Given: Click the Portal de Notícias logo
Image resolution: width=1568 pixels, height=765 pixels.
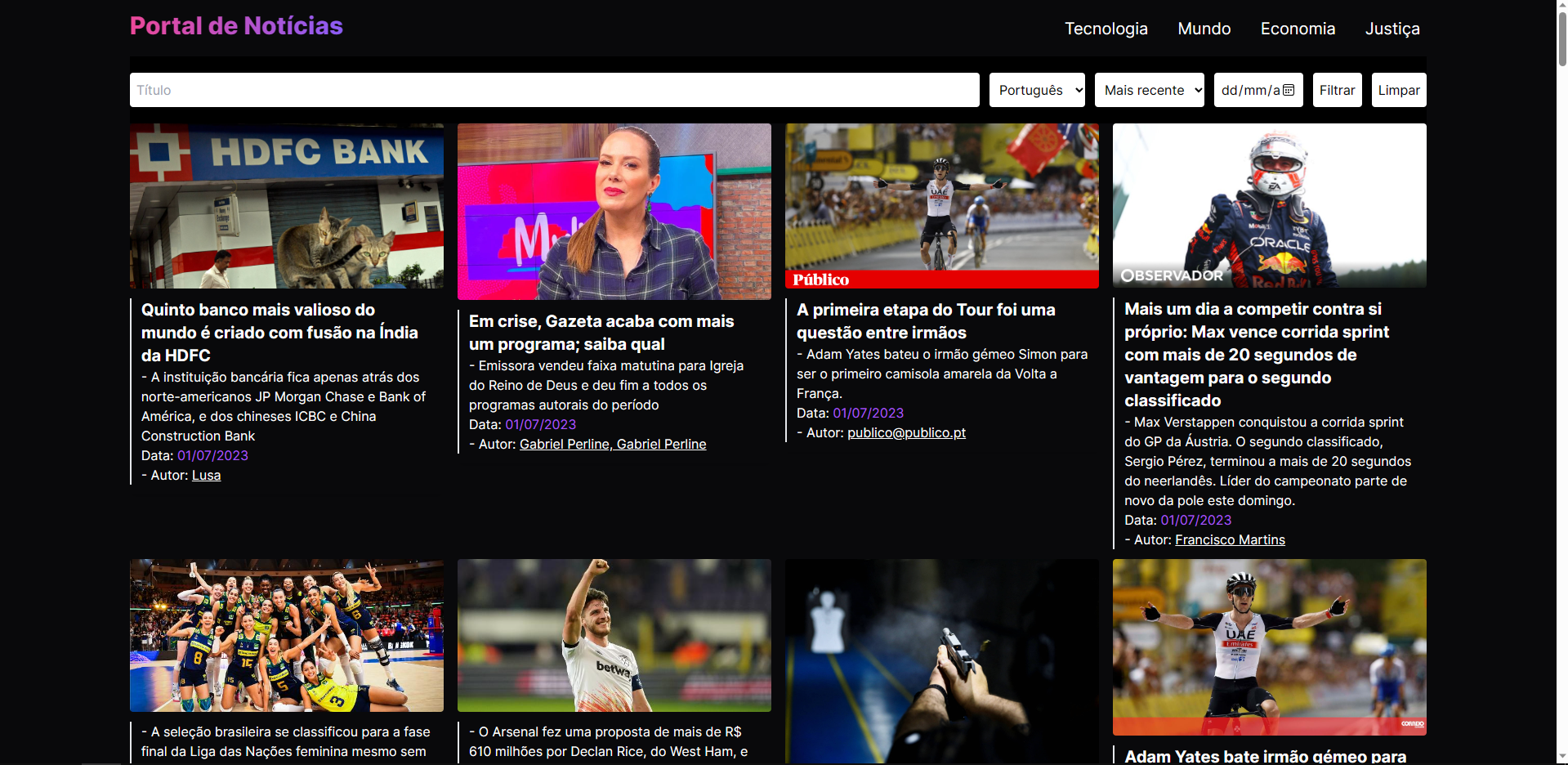Looking at the screenshot, I should [236, 26].
